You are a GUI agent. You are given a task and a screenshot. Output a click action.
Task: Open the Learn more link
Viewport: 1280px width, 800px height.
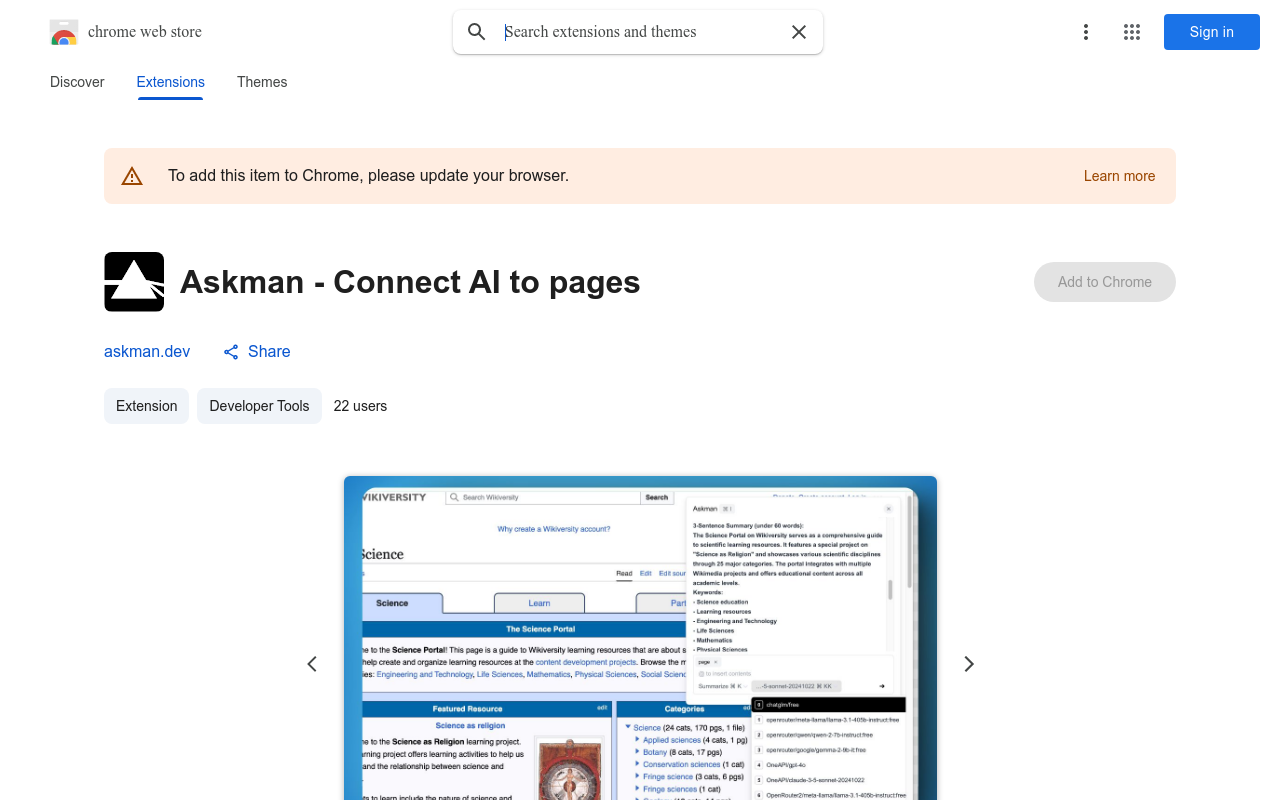coord(1119,176)
